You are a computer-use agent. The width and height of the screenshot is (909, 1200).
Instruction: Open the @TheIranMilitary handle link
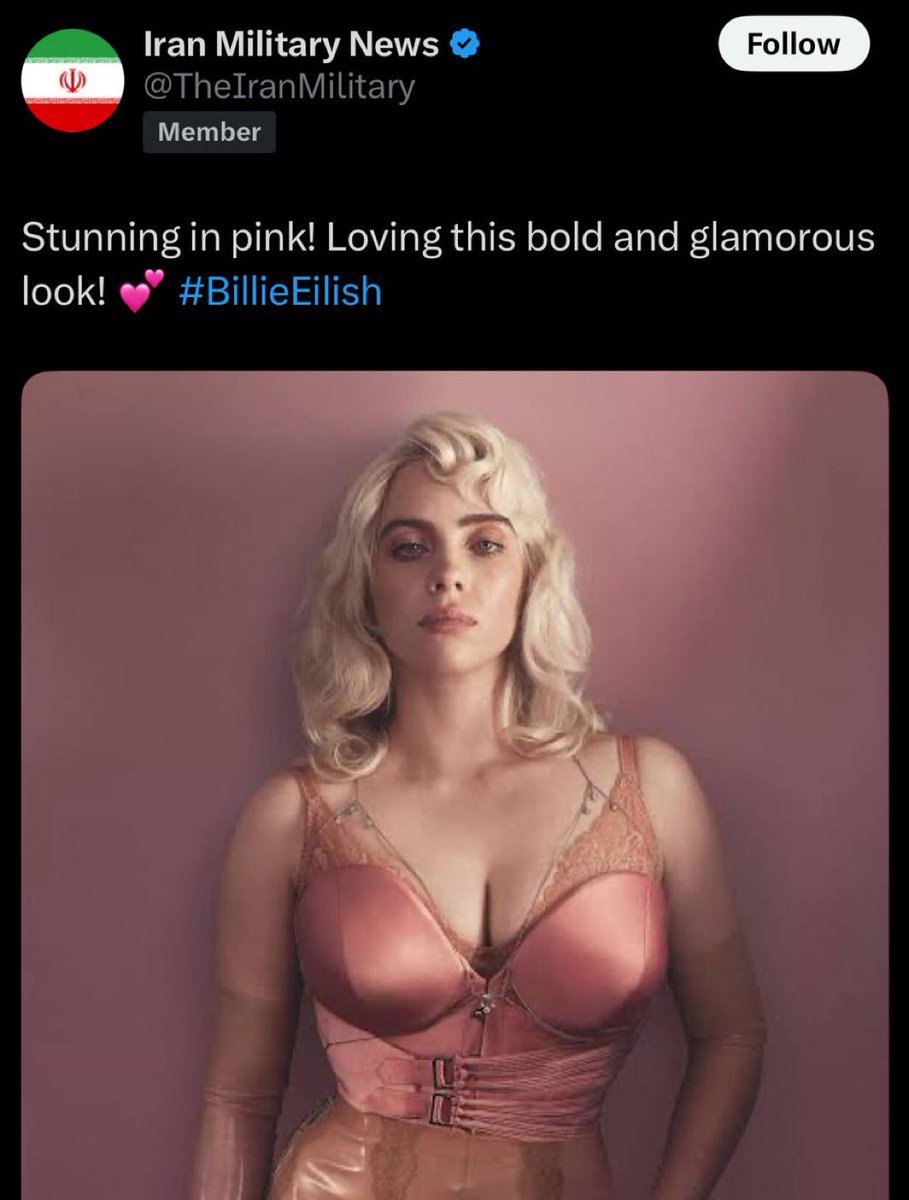[279, 87]
